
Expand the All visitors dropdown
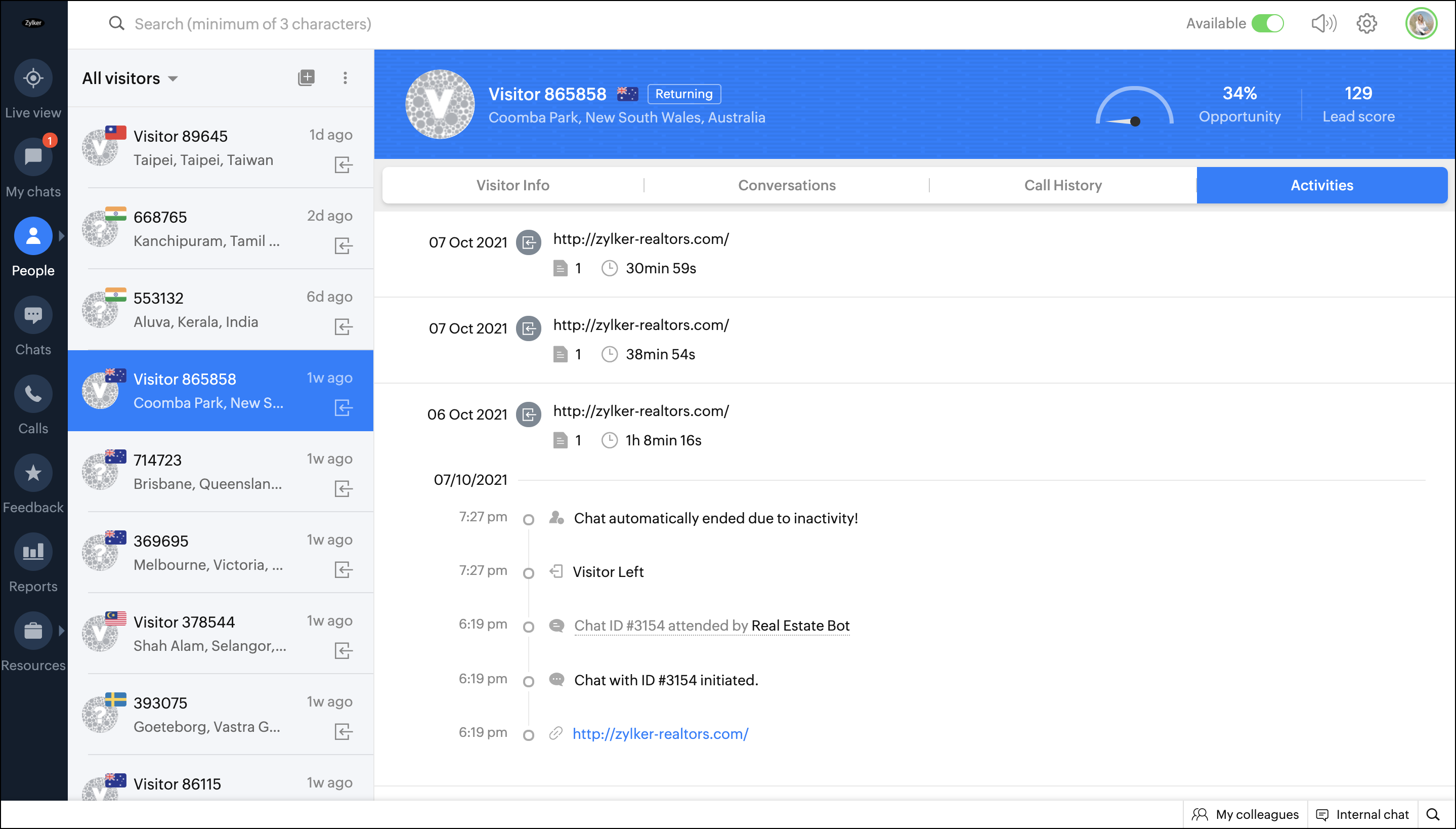[x=173, y=78]
